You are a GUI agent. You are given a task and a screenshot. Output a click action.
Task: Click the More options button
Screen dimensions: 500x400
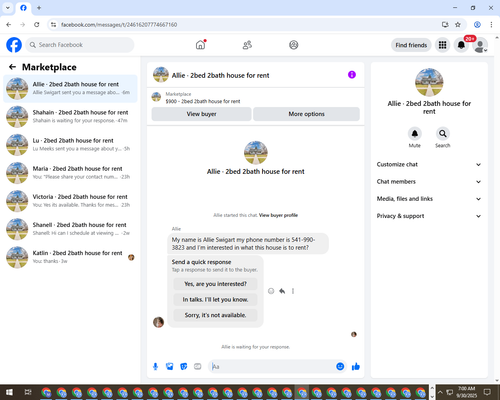[306, 114]
